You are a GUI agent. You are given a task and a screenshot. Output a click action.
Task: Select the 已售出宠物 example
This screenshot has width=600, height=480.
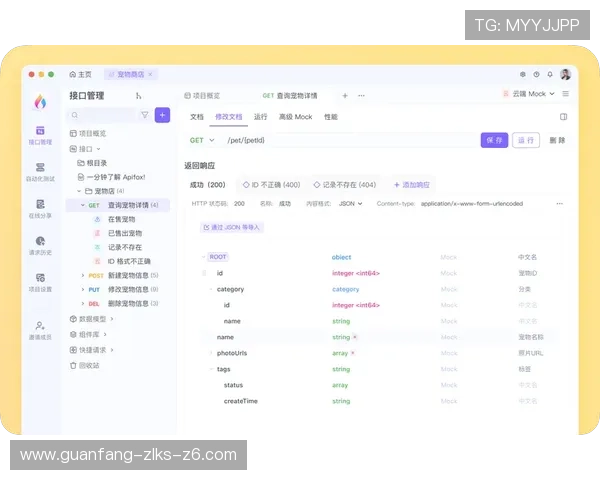[125, 233]
